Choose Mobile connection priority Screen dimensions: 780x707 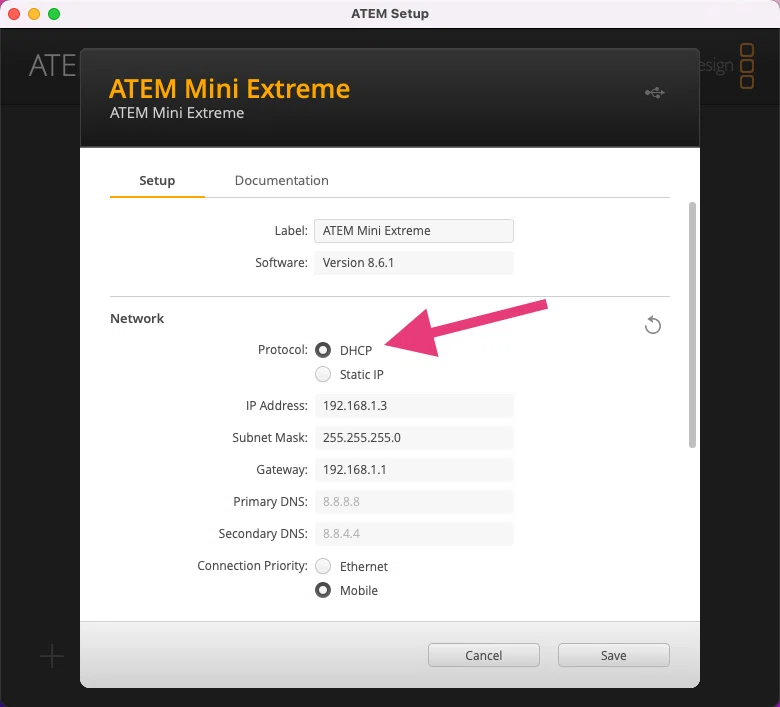tap(323, 591)
